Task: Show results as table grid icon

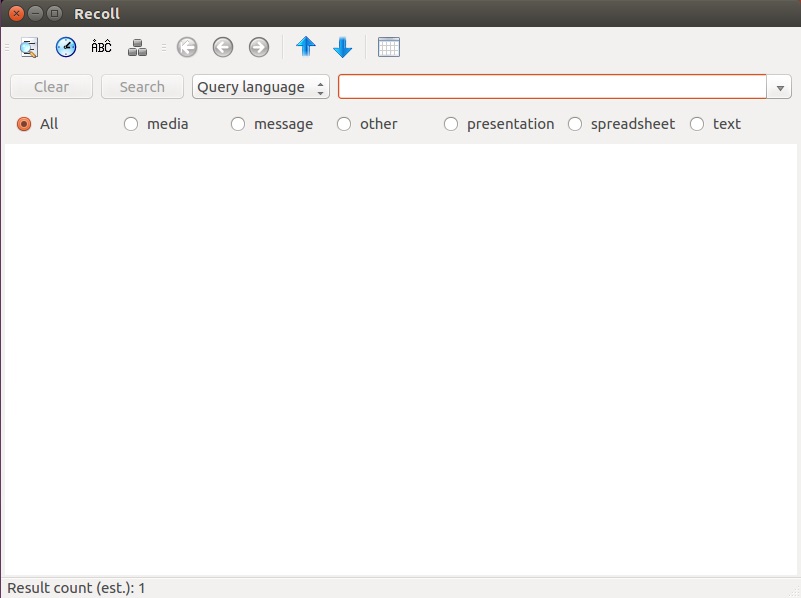Action: (389, 47)
